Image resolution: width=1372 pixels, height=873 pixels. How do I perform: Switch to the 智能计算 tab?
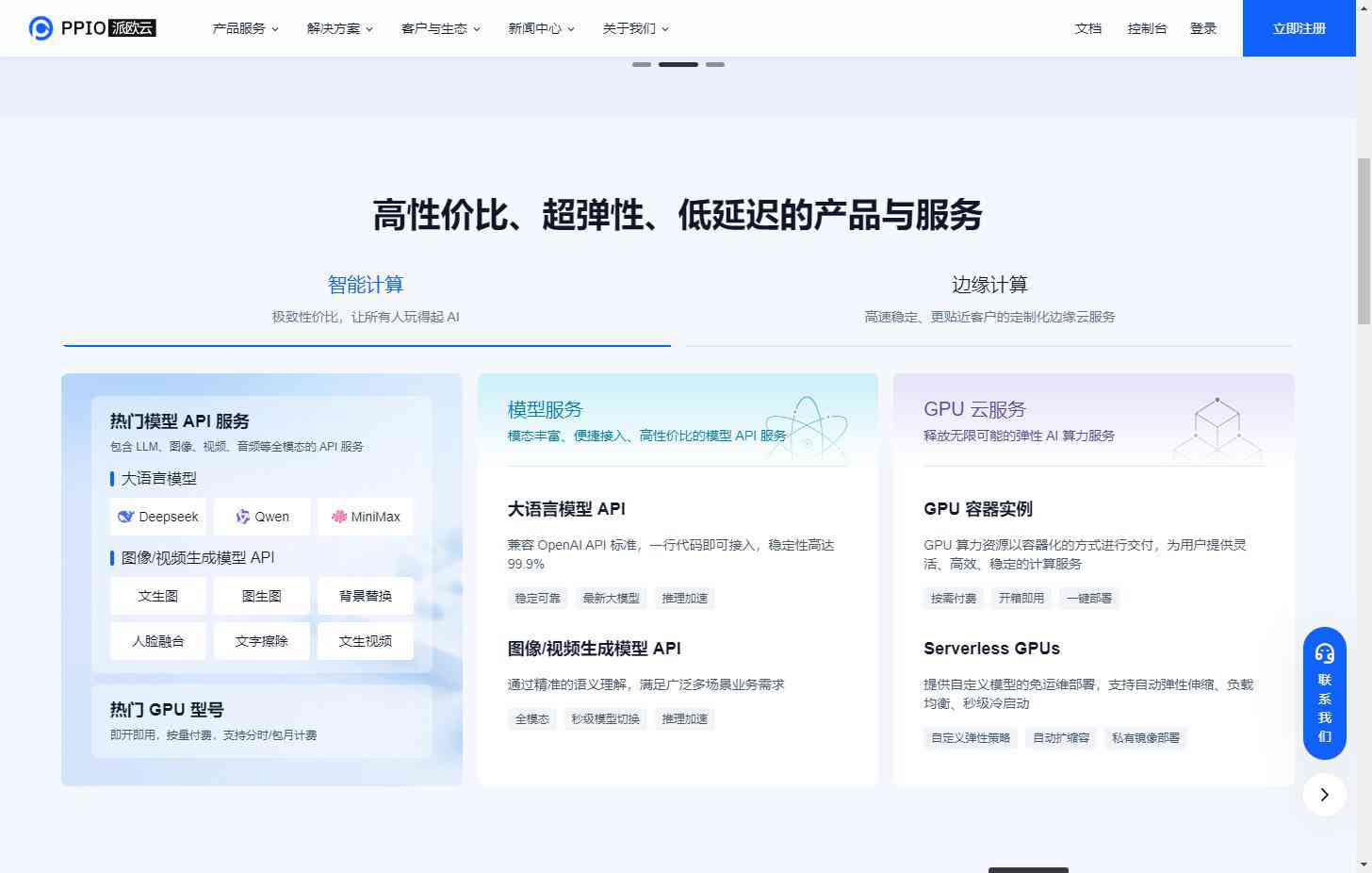tap(367, 299)
